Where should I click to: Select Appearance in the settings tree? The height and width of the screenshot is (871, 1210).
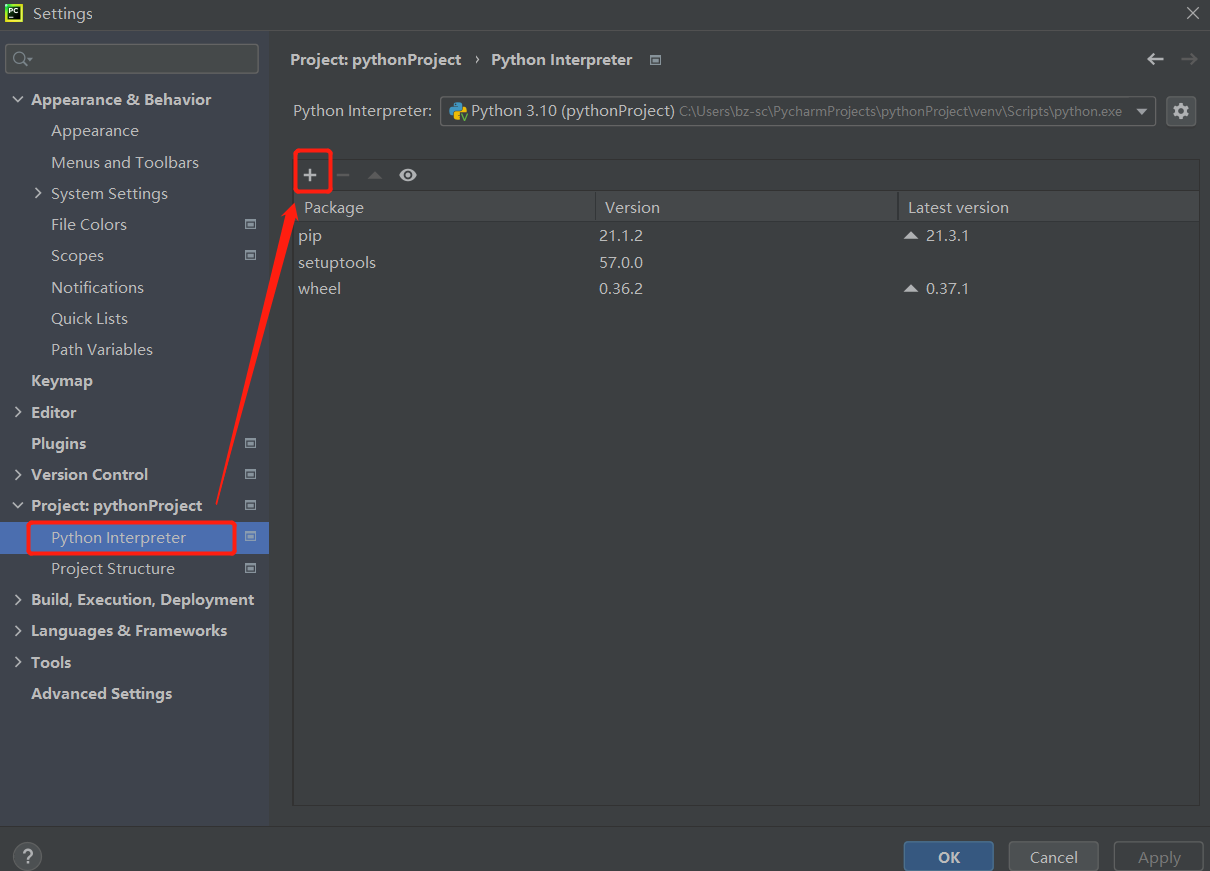95,131
